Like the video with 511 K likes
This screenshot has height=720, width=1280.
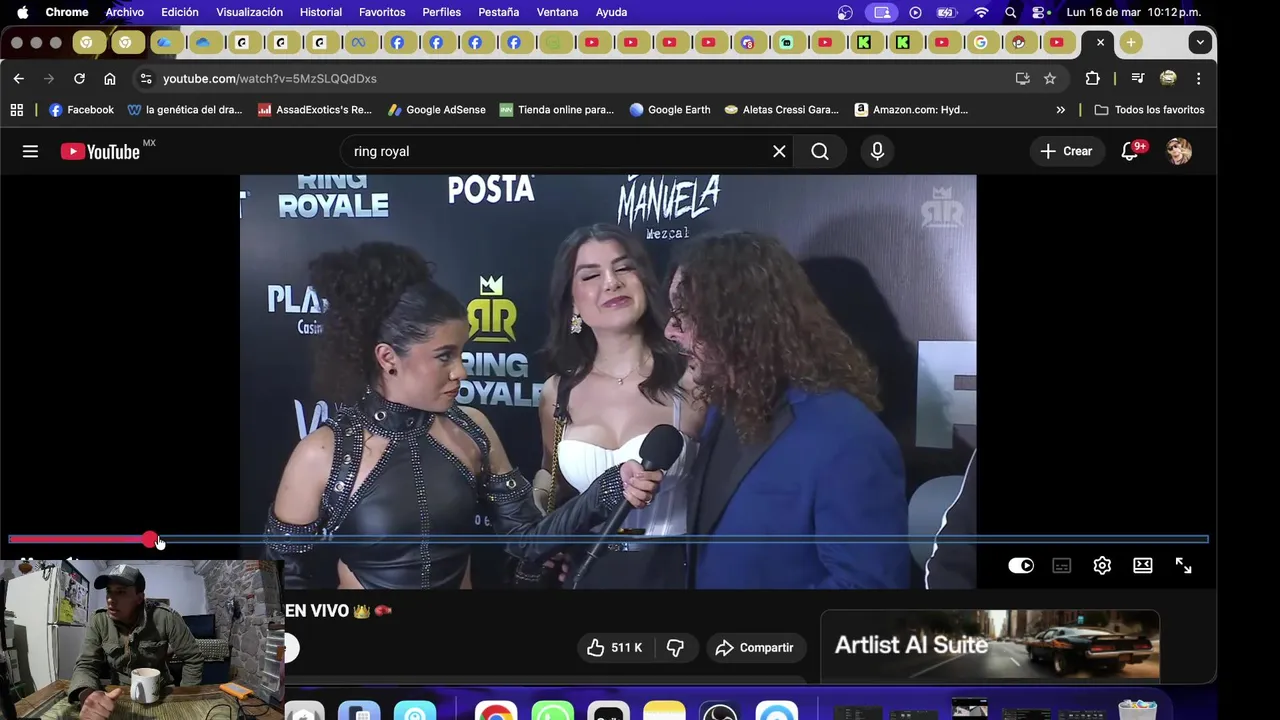coord(615,648)
